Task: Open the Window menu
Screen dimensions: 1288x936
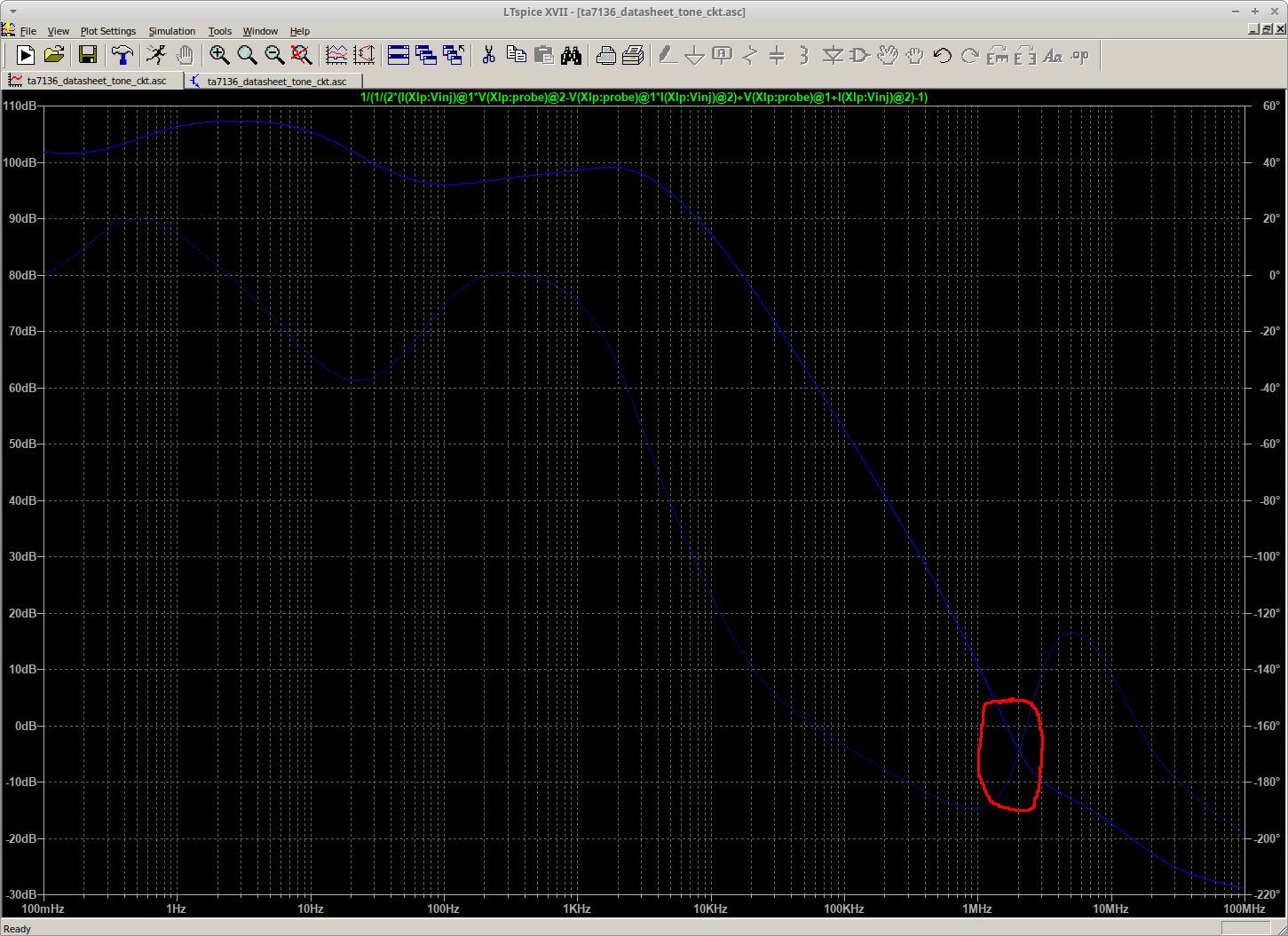Action: click(x=260, y=31)
